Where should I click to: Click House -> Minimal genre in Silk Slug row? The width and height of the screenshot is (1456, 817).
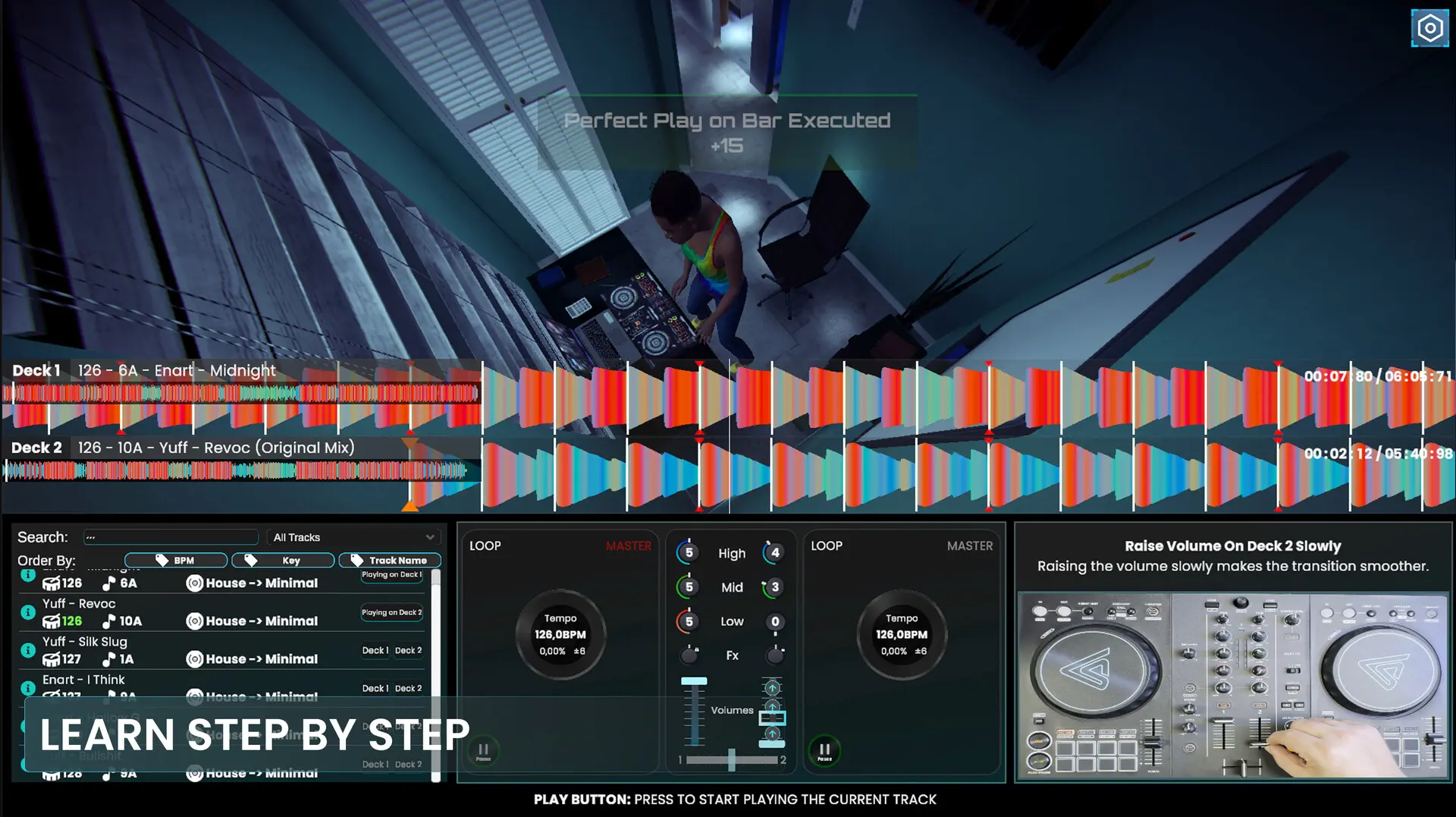262,659
